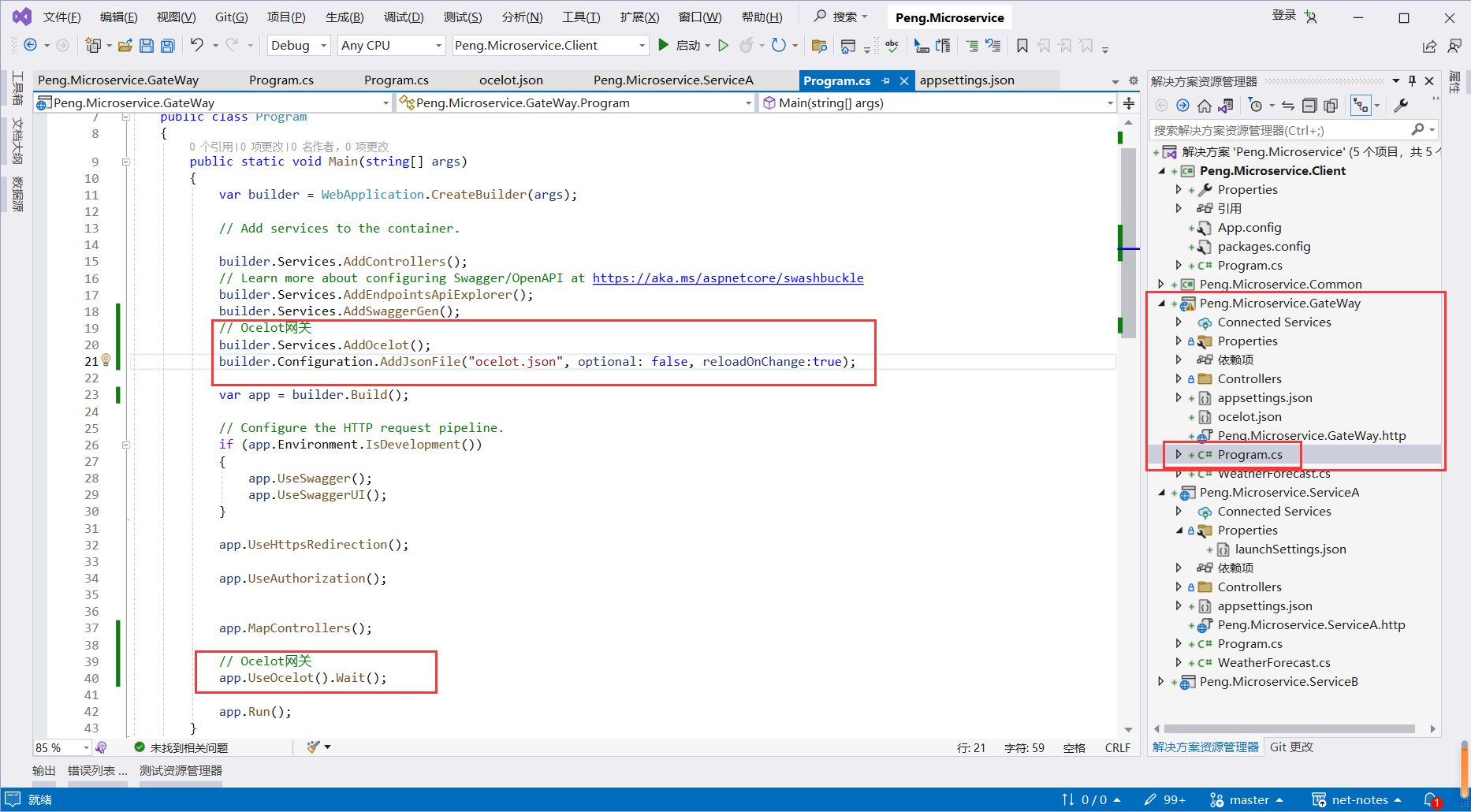Open the 文件(F) menu
The height and width of the screenshot is (812, 1471).
click(61, 17)
